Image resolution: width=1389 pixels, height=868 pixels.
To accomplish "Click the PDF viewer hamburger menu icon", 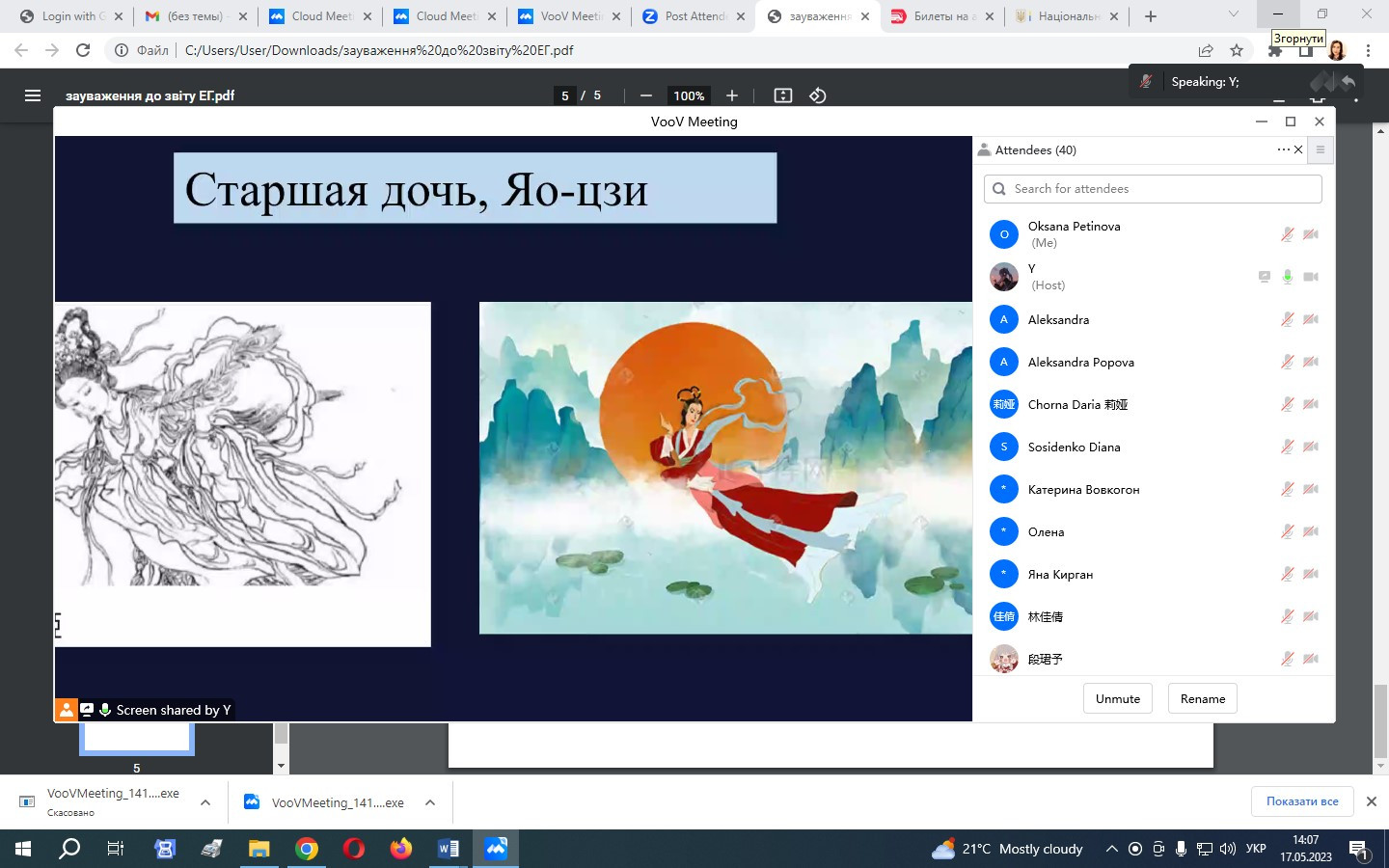I will point(33,95).
